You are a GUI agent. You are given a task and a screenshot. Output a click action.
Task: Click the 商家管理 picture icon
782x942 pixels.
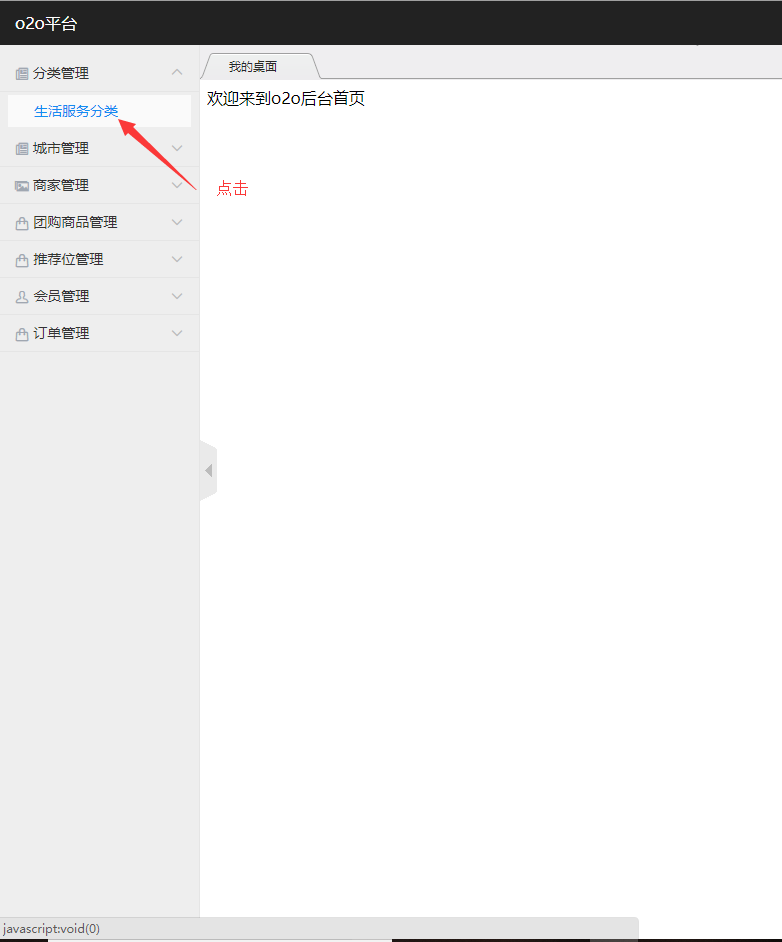click(x=22, y=186)
